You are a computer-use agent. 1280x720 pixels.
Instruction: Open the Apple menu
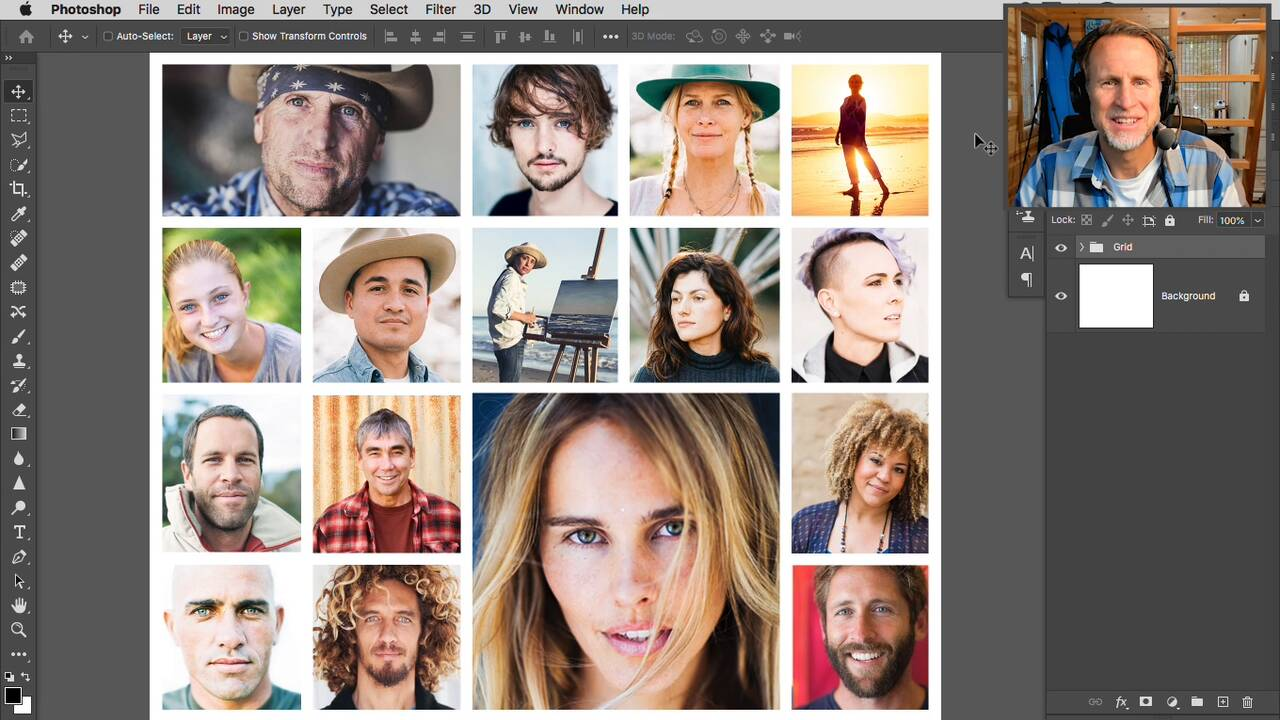(x=25, y=9)
